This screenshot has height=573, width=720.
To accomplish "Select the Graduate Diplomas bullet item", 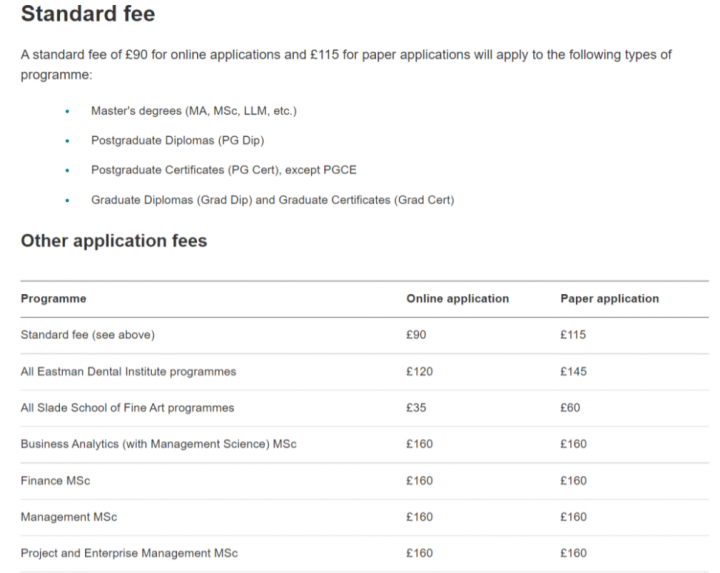I will [272, 200].
